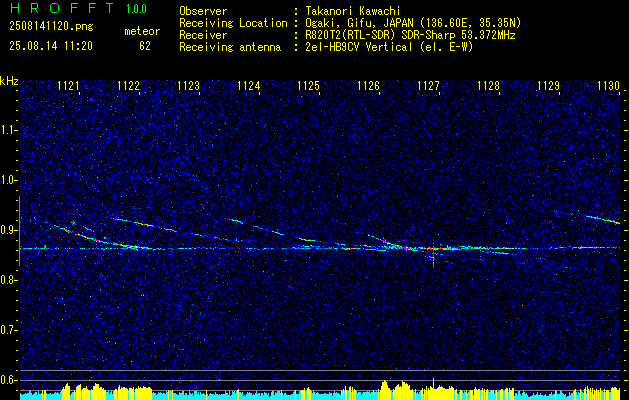Click the 1121 time marker
The height and width of the screenshot is (400, 629).
(x=69, y=85)
